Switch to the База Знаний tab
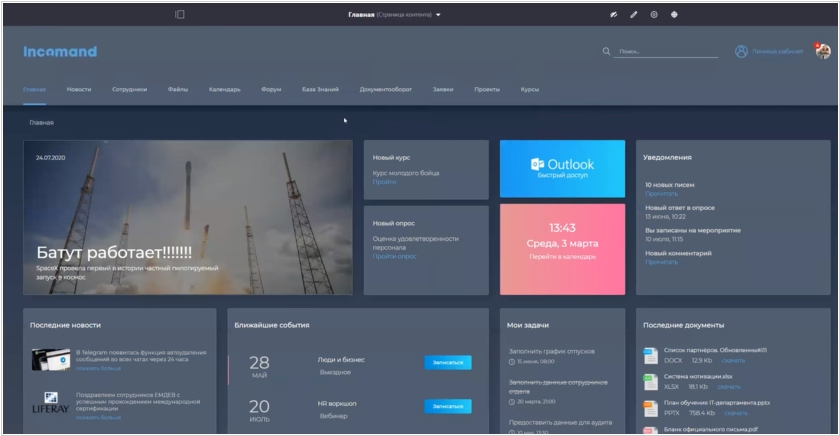The width and height of the screenshot is (840, 436). pyautogui.click(x=320, y=89)
